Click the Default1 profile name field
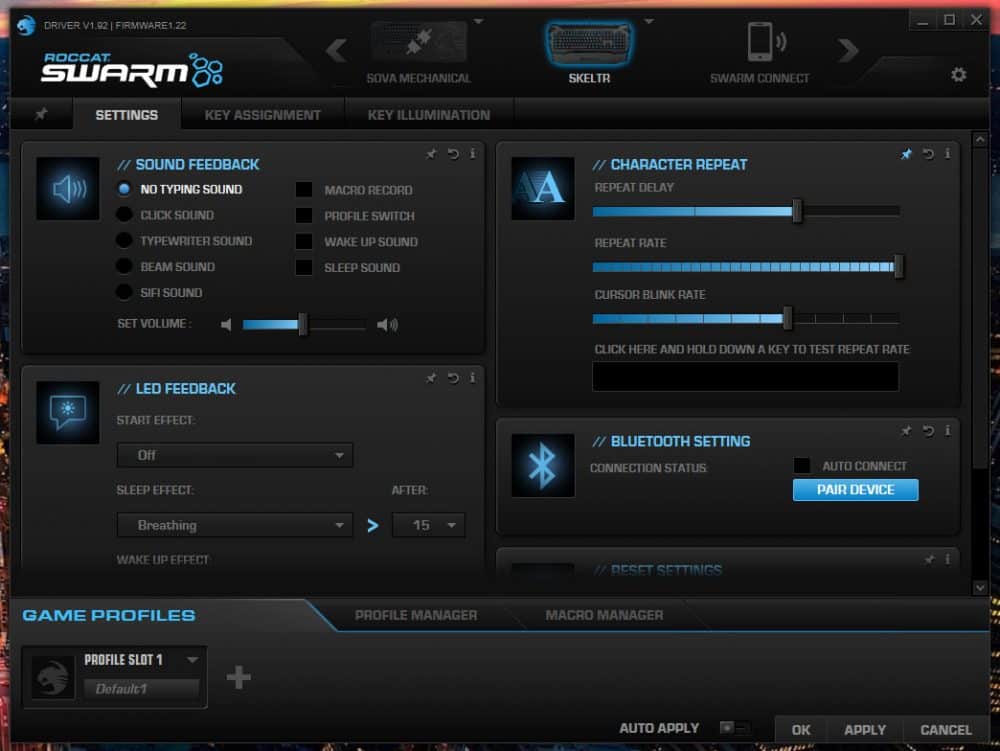Viewport: 1000px width, 751px height. point(142,689)
